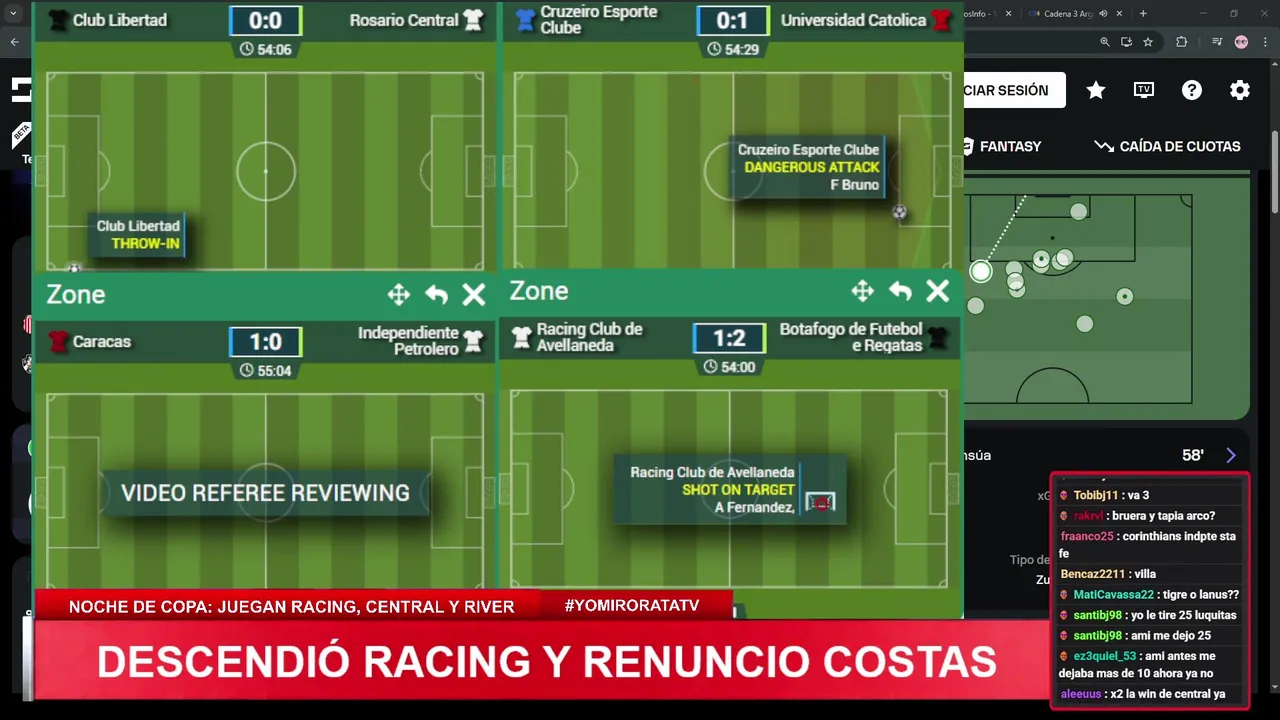Click the Rosario Central white shirt icon
This screenshot has width=1280, height=720.
tap(473, 20)
